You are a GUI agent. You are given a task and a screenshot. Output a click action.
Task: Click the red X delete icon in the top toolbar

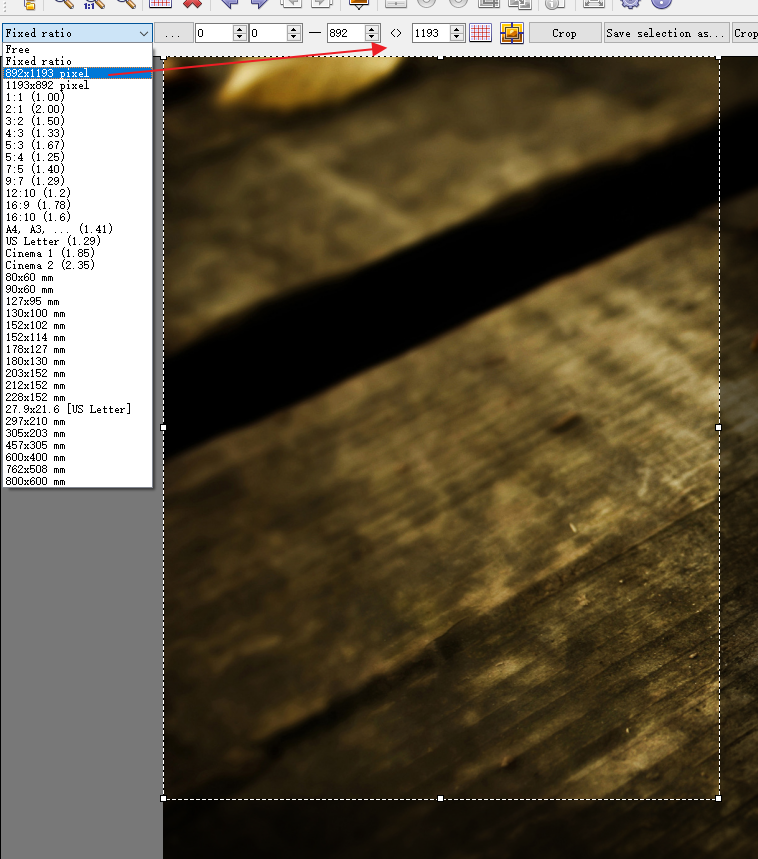point(192,4)
